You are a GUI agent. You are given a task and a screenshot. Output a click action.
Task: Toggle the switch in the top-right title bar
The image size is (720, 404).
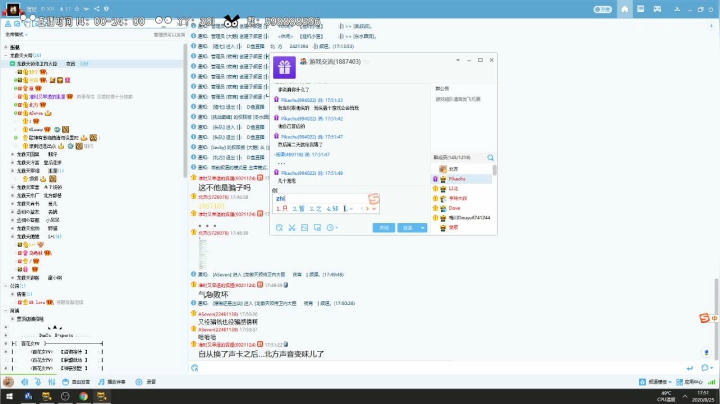602,9
